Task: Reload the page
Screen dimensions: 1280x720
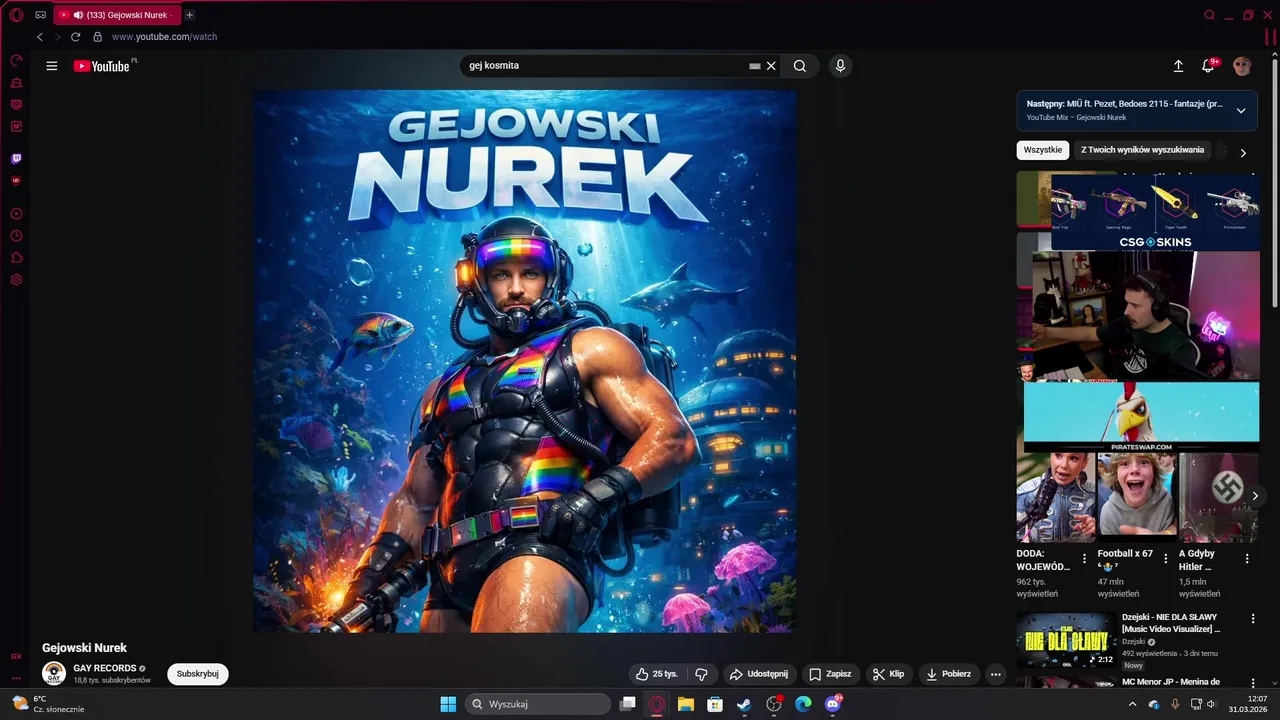Action: (75, 37)
